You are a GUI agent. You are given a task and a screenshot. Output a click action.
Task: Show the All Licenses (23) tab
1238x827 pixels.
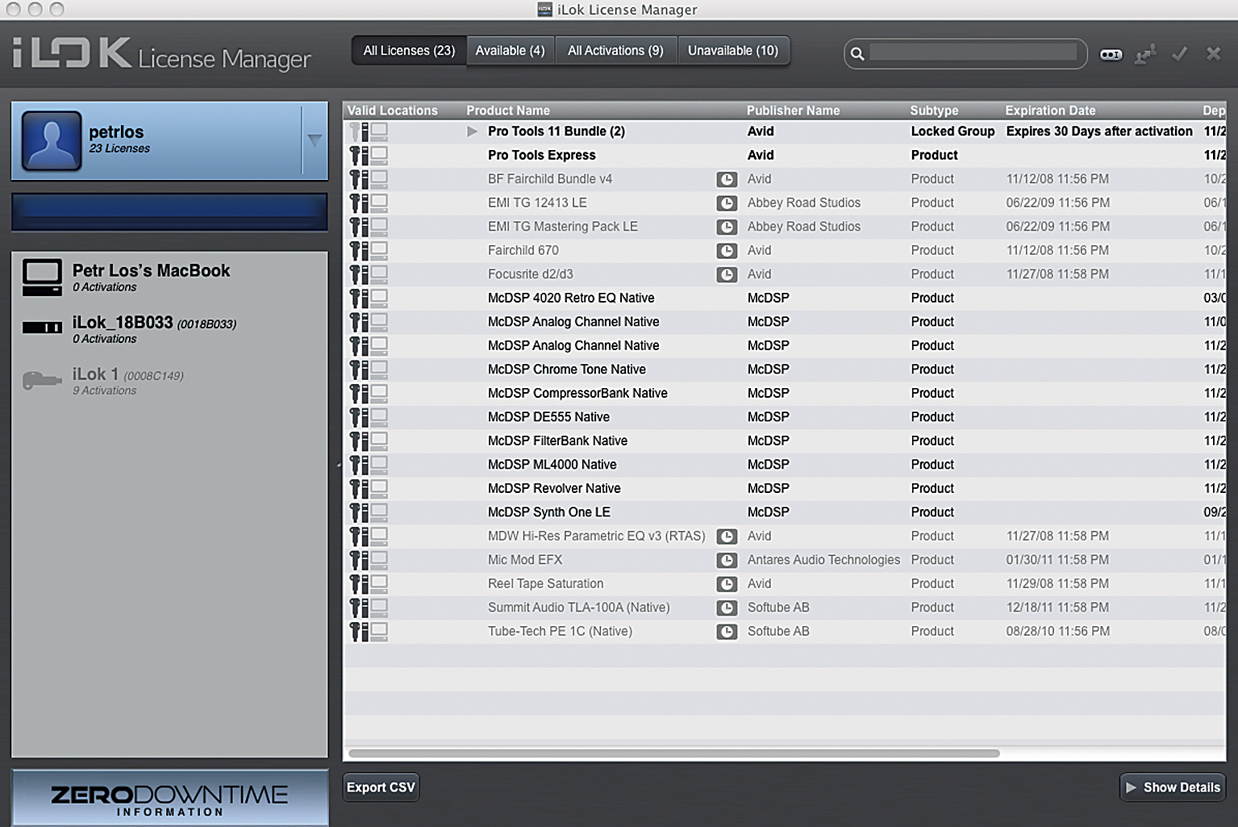409,51
